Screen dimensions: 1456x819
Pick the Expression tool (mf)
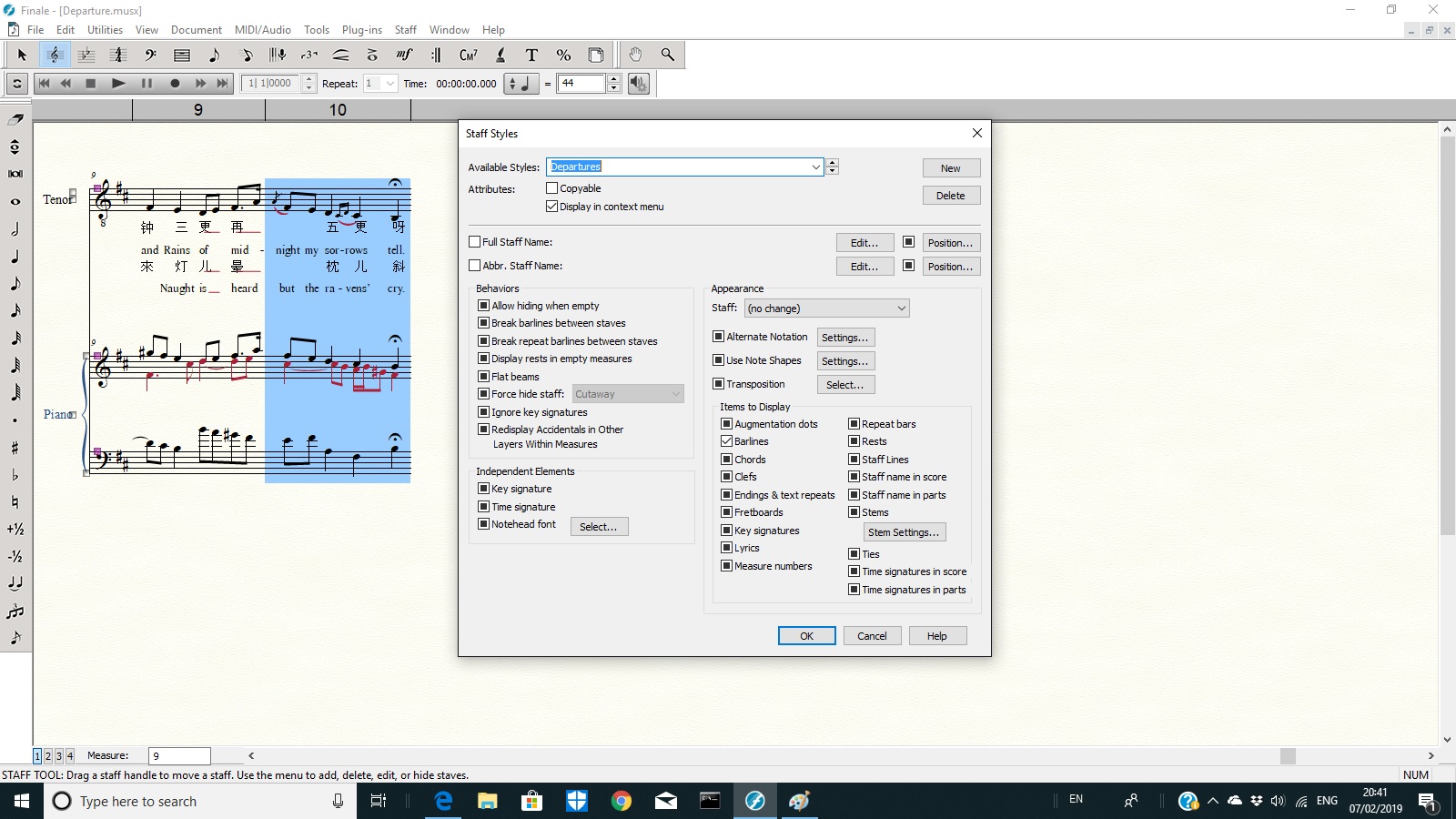click(x=404, y=55)
